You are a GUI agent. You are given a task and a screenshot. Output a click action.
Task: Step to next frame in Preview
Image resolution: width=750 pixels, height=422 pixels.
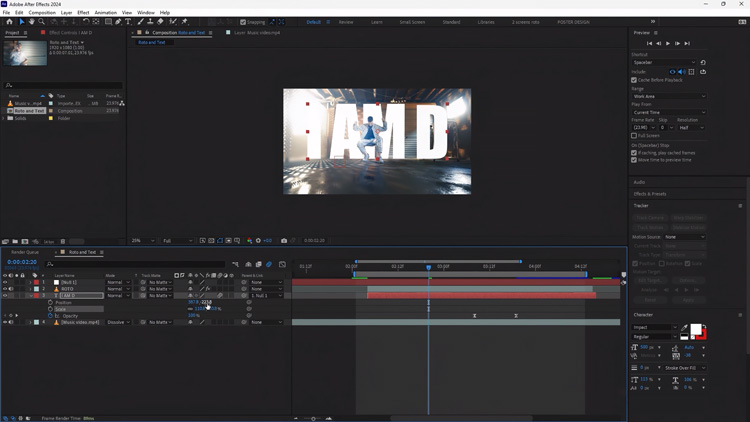coord(678,44)
